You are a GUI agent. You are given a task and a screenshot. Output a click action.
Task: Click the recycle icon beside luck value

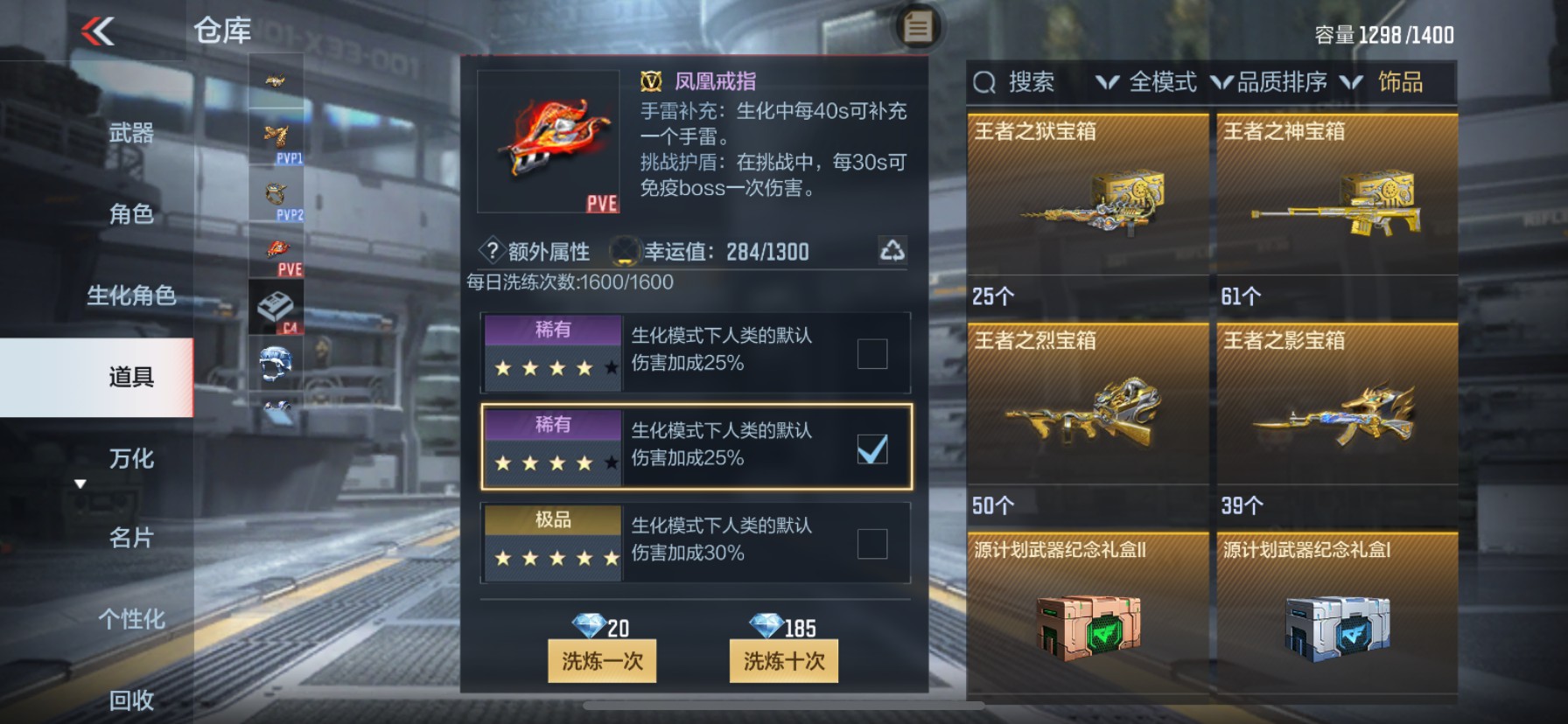[892, 251]
